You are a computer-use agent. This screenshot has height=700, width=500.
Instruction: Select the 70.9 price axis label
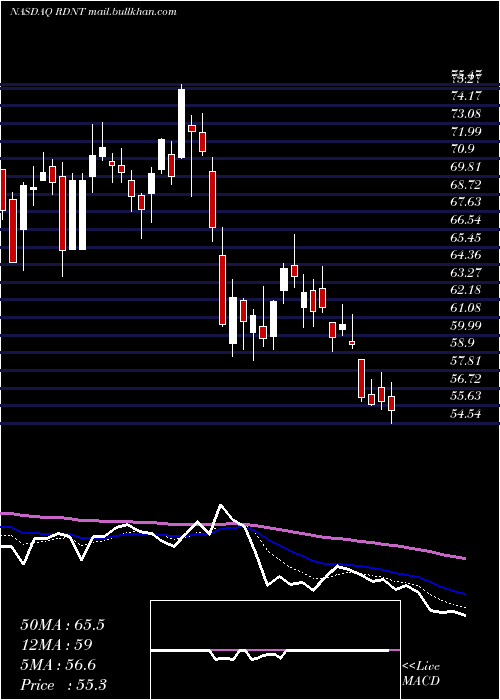(x=463, y=149)
